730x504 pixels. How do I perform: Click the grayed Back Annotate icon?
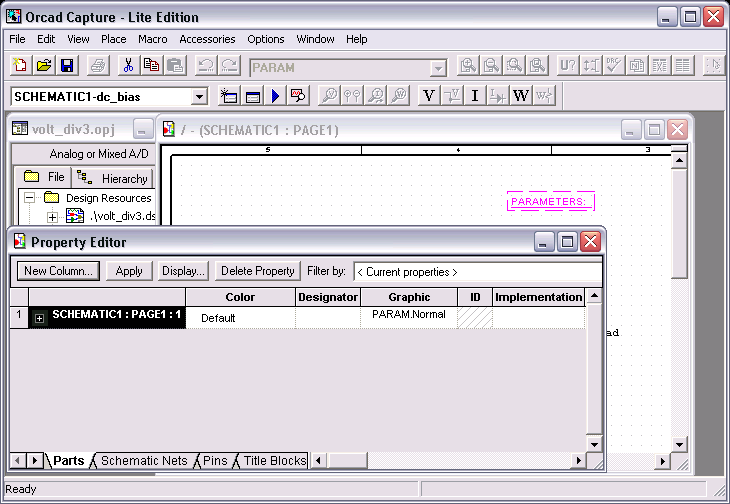pyautogui.click(x=591, y=66)
